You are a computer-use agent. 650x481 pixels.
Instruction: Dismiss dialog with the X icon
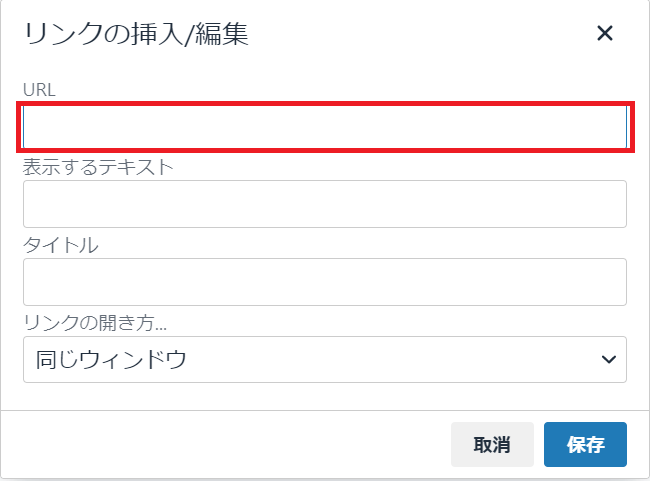pyautogui.click(x=604, y=33)
